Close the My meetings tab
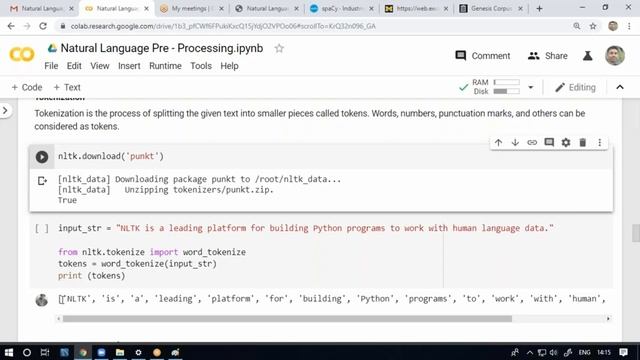Screen dimensions: 640x360 coord(221,9)
